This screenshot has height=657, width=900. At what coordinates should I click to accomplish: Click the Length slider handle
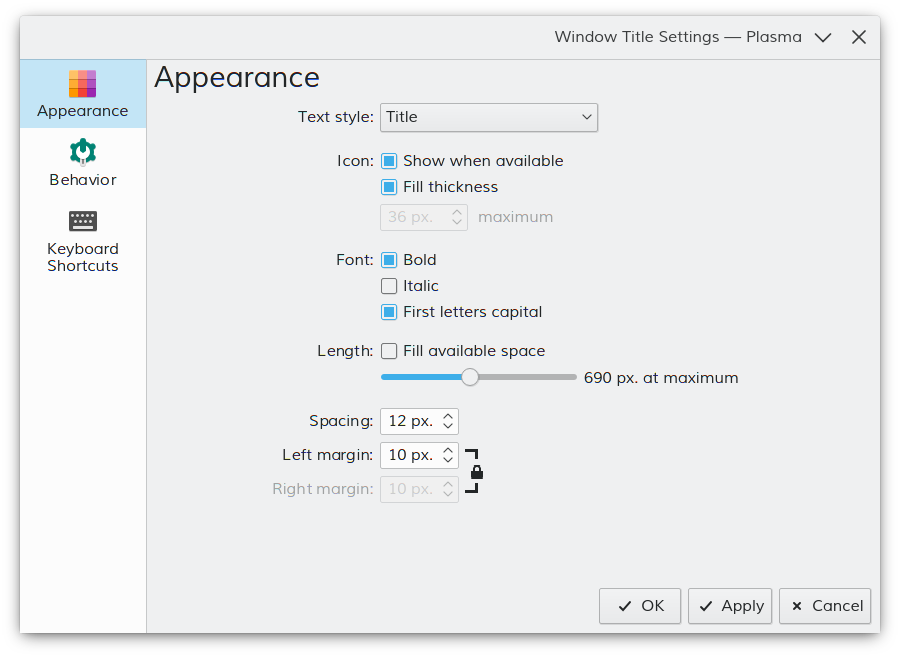coord(470,377)
